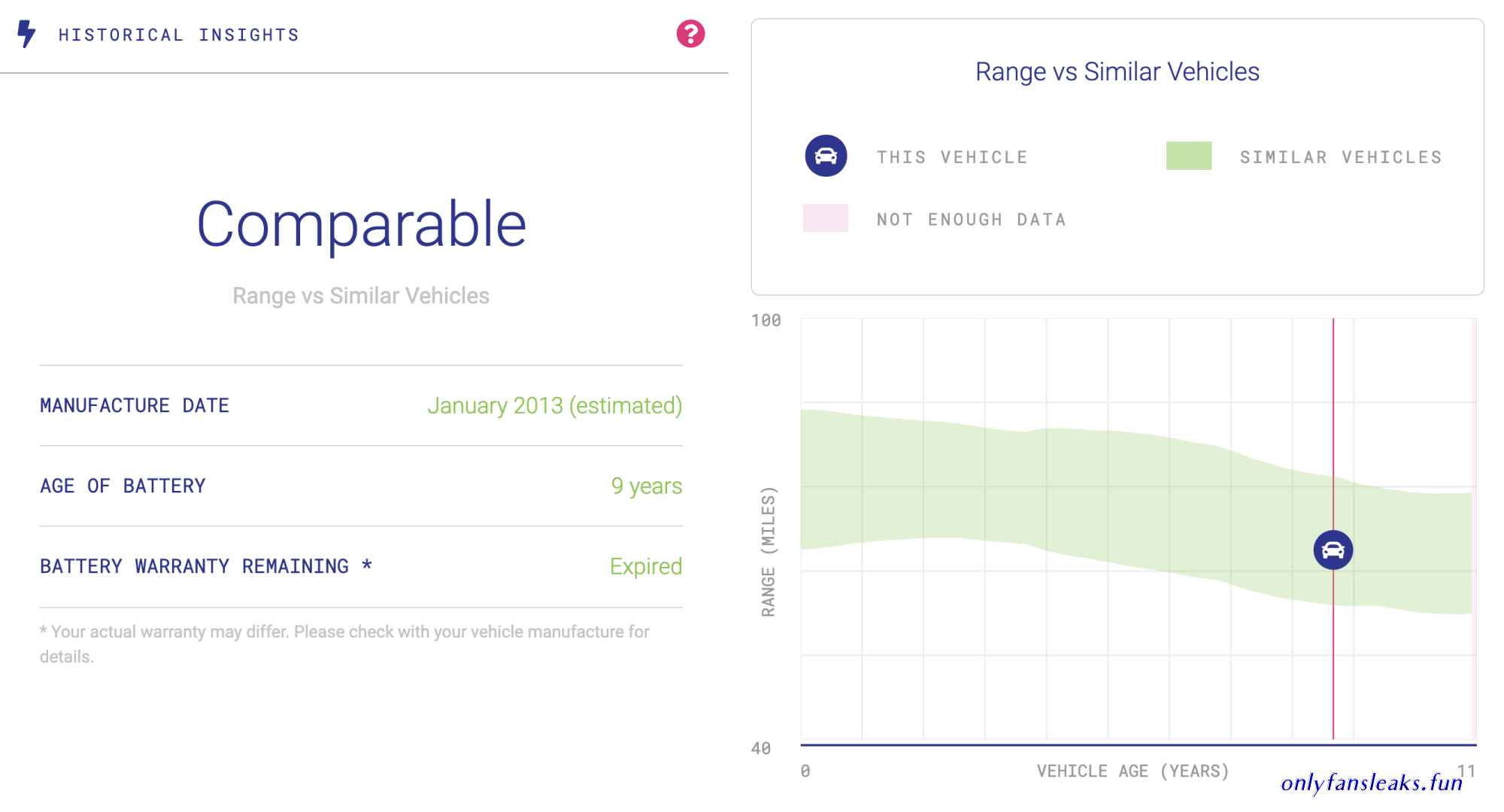Image resolution: width=1504 pixels, height=812 pixels.
Task: Click the Vehicle Age (Years) axis label
Action: [x=1133, y=771]
